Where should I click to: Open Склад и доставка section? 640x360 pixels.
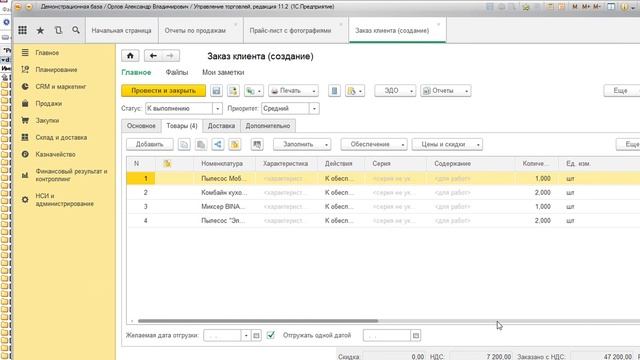click(61, 138)
